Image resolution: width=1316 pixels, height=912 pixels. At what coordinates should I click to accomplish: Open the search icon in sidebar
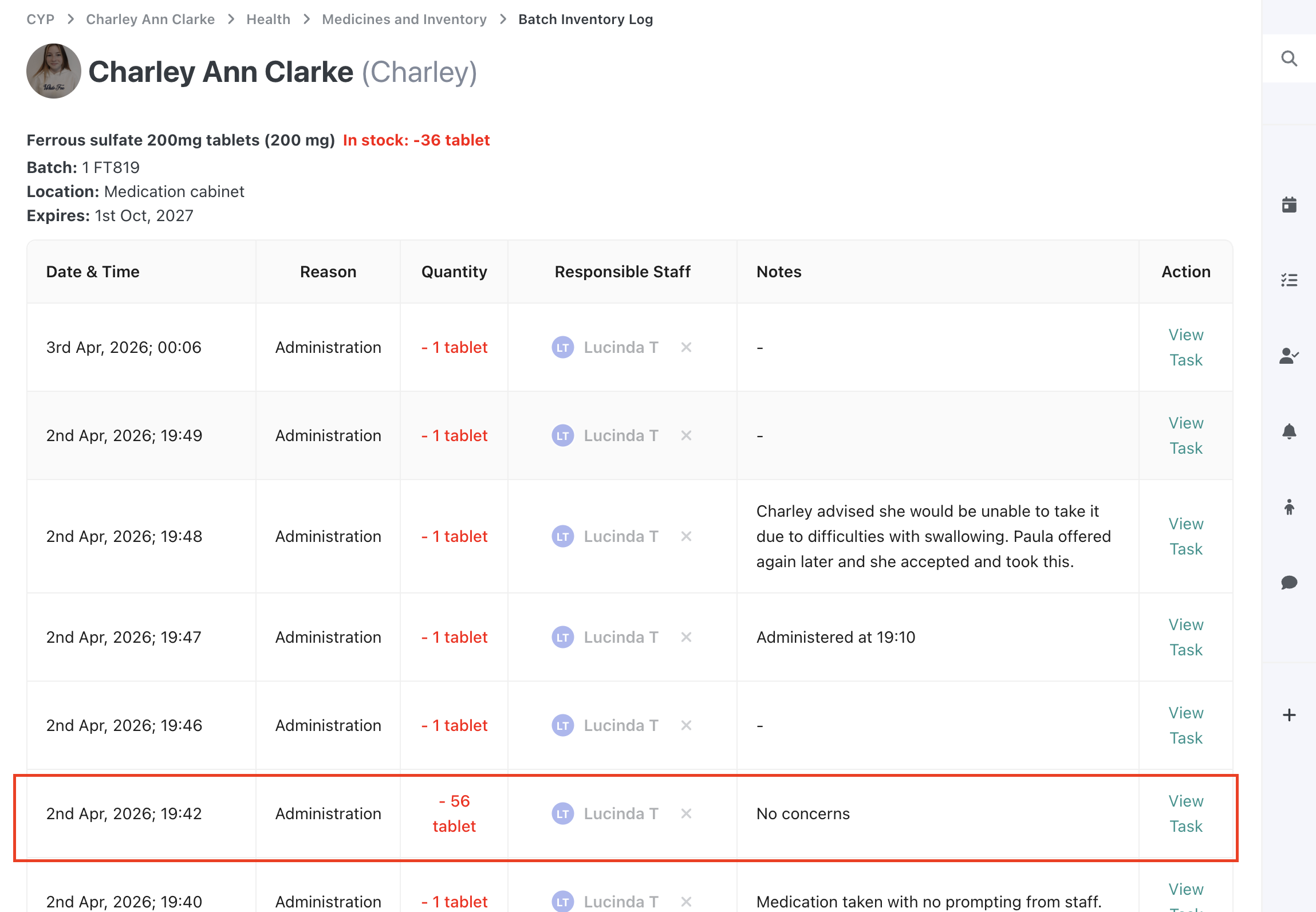coord(1289,58)
